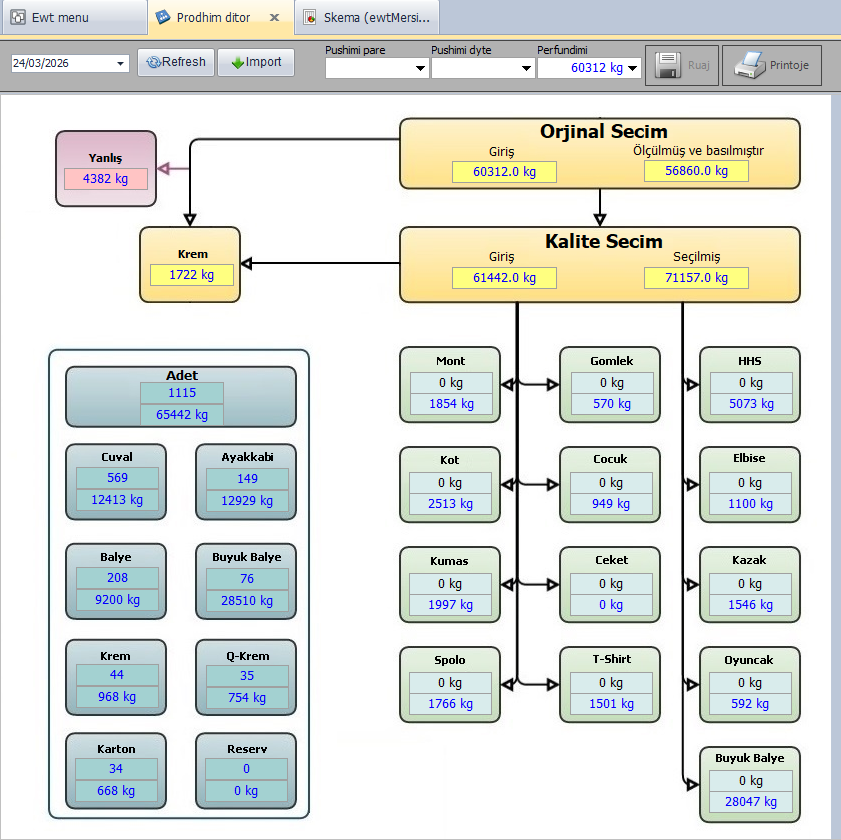Viewport: 841px width, 840px height.
Task: Expand the Pushimi dyte dropdown
Action: (x=526, y=68)
